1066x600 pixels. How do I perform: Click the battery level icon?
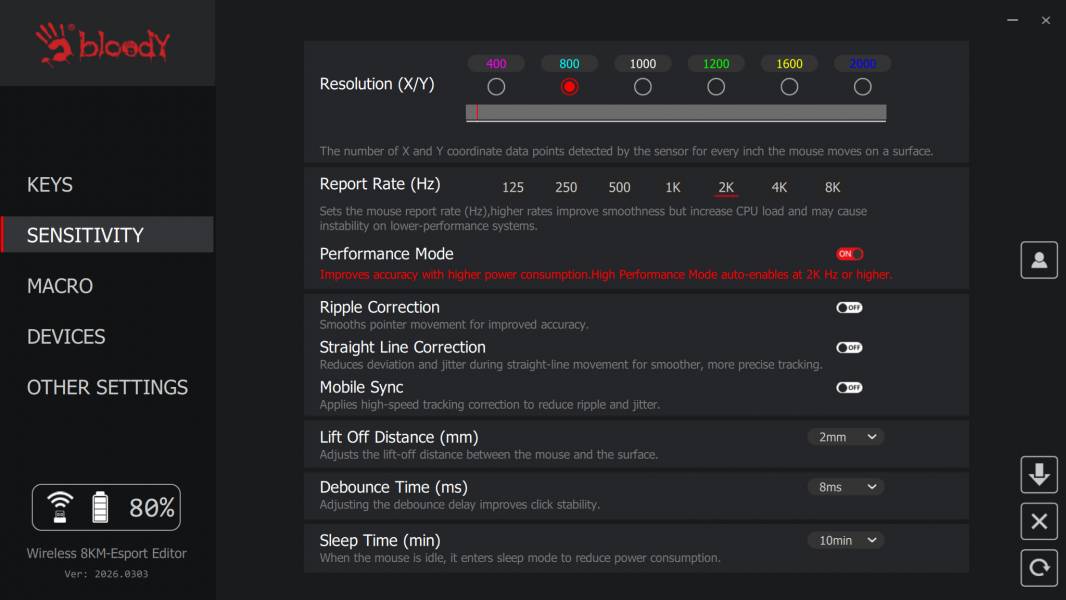click(100, 507)
